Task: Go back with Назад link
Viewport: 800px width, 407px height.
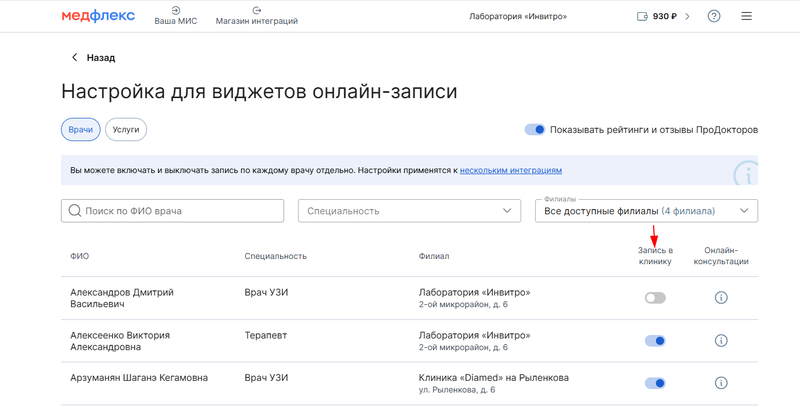Action: point(101,58)
